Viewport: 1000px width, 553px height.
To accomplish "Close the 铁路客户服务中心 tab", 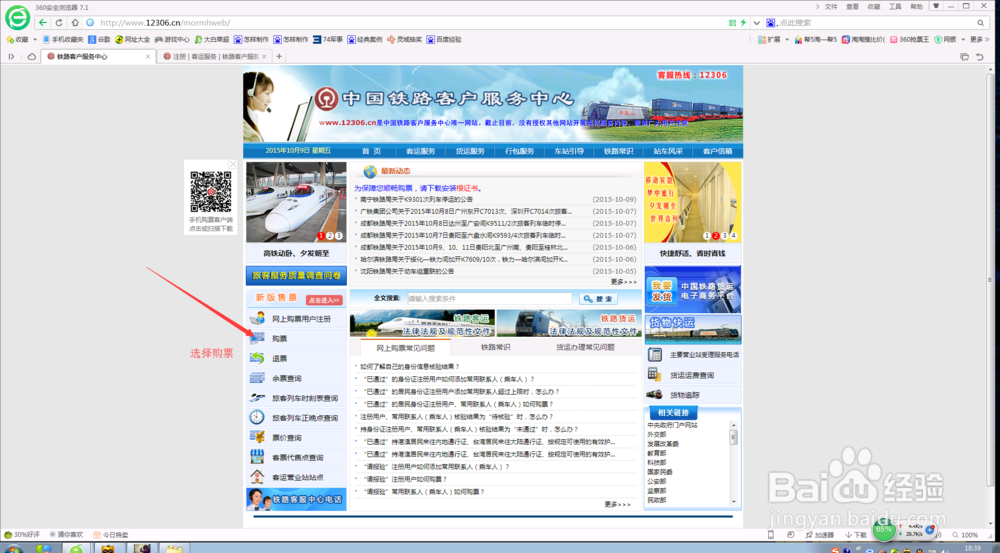I will point(148,56).
